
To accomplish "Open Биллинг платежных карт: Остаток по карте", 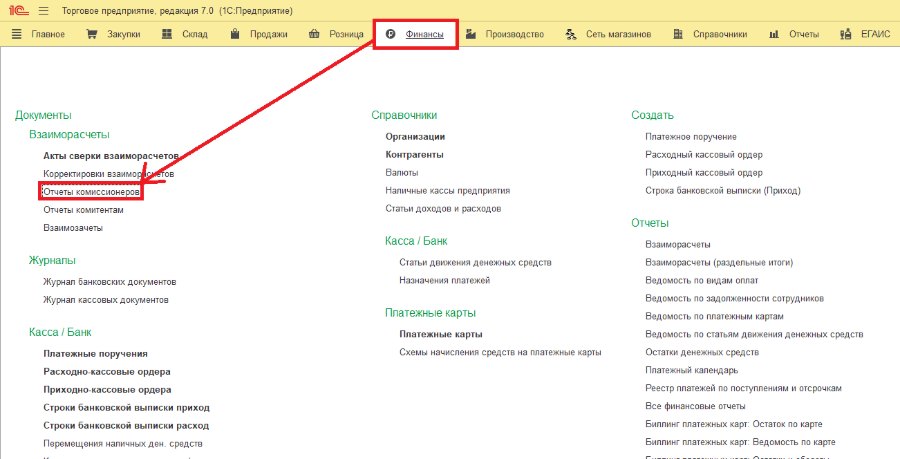I will [x=734, y=424].
